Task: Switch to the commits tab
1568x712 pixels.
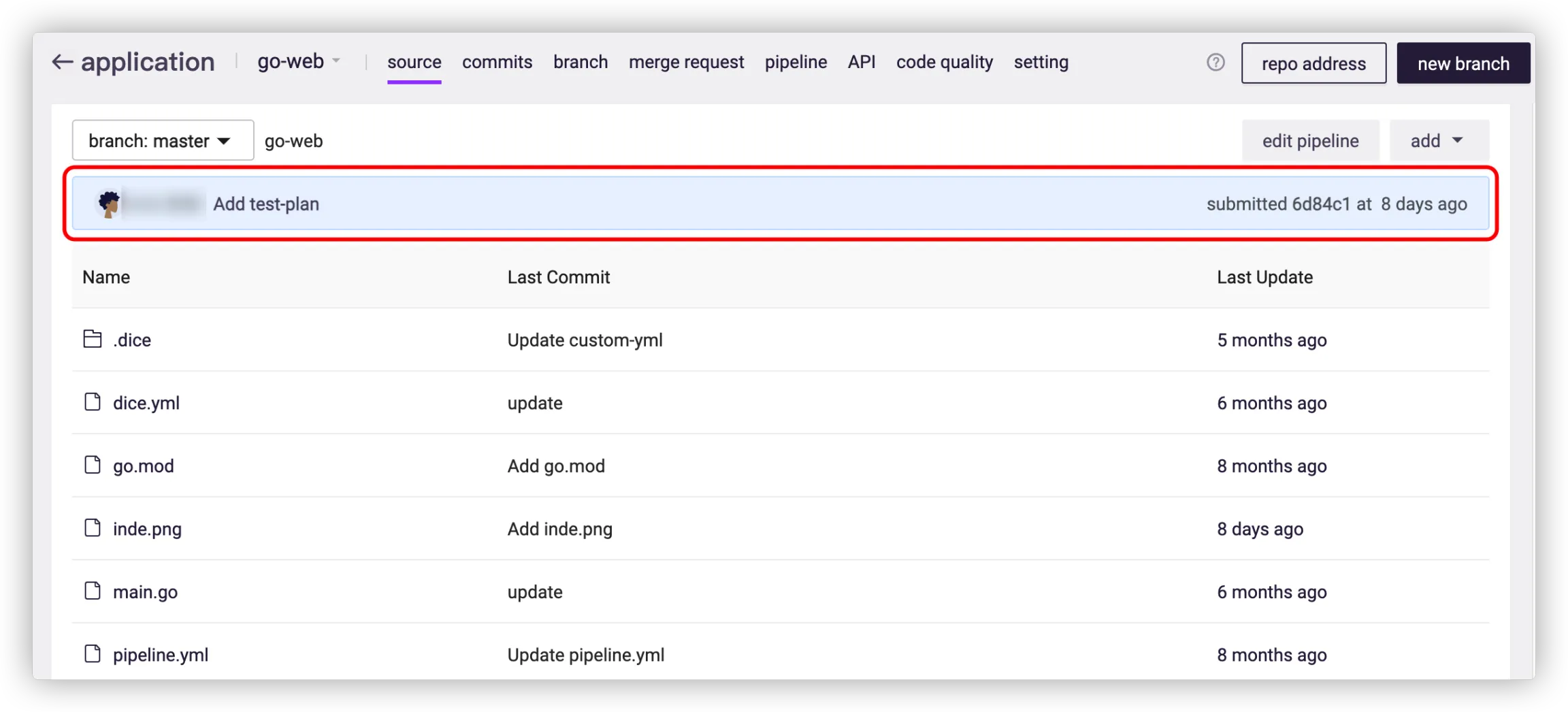Action: [497, 62]
